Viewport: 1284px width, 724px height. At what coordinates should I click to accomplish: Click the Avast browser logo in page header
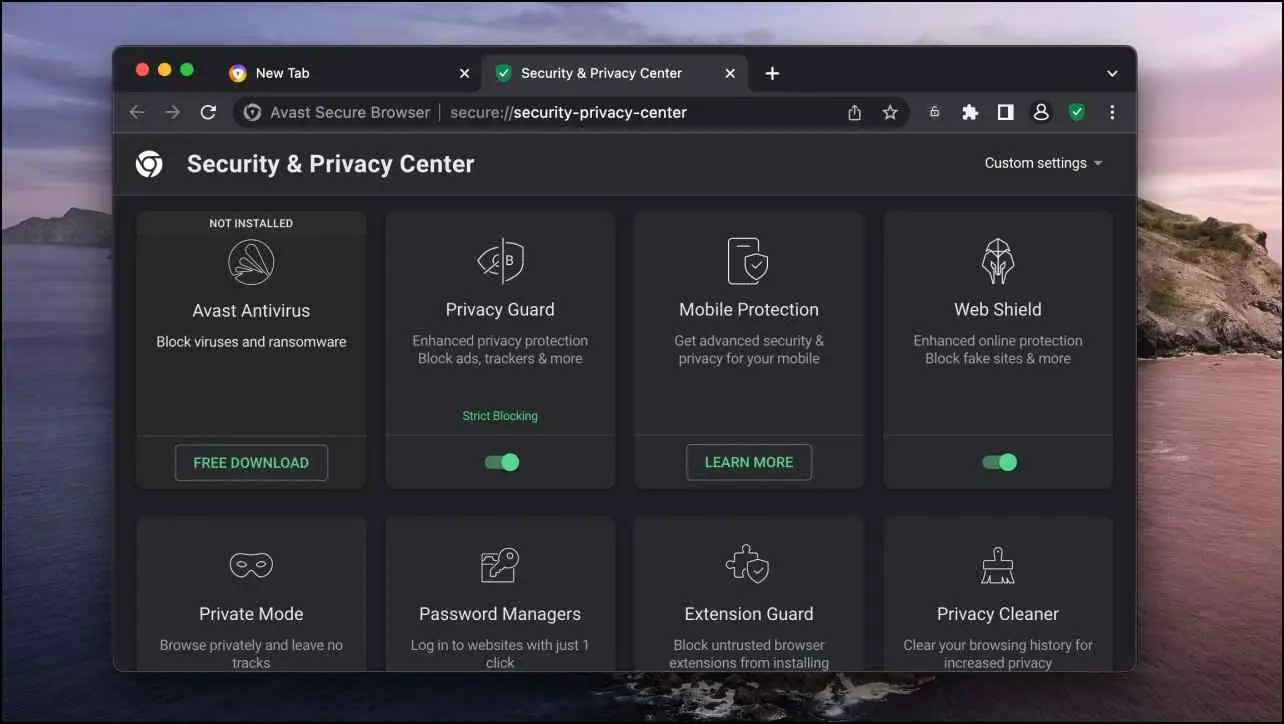[149, 164]
